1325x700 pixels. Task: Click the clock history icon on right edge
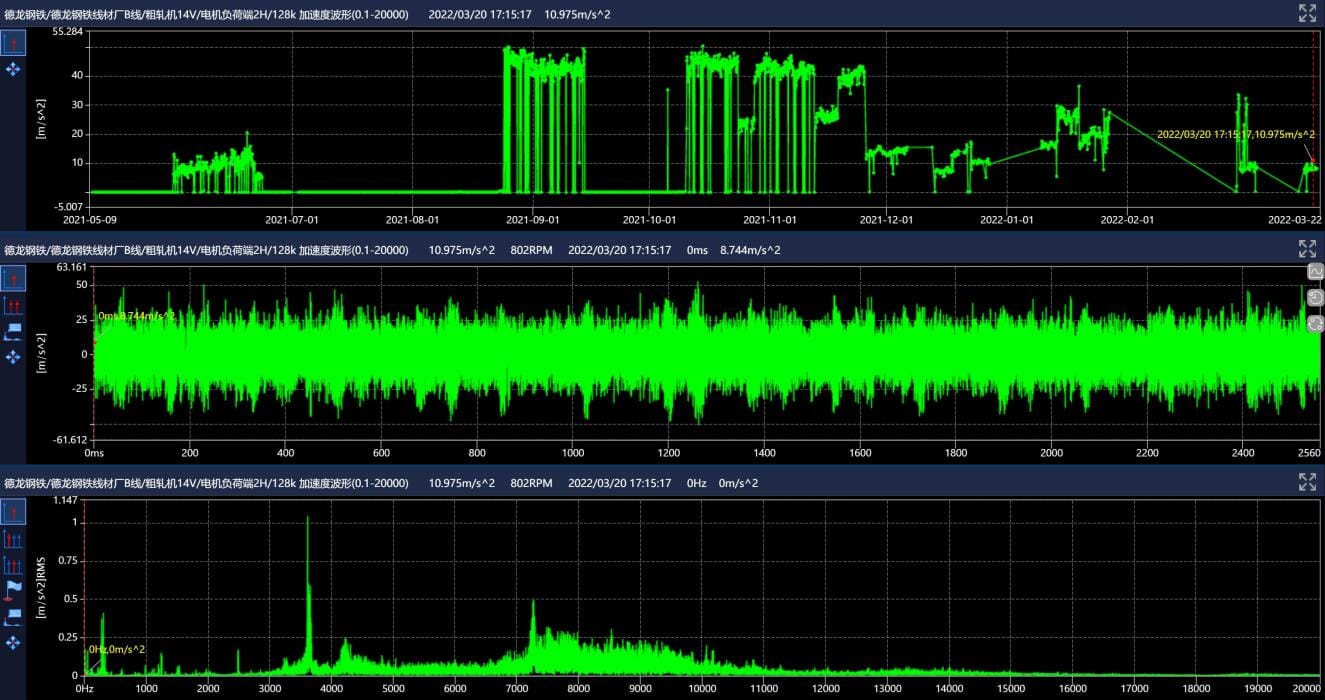[1315, 297]
